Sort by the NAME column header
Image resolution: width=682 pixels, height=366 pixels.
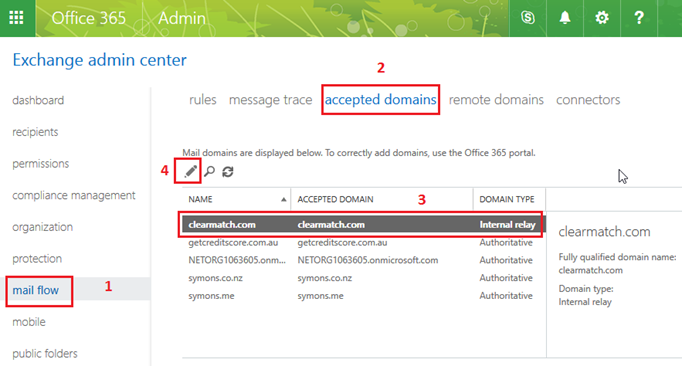click(237, 199)
